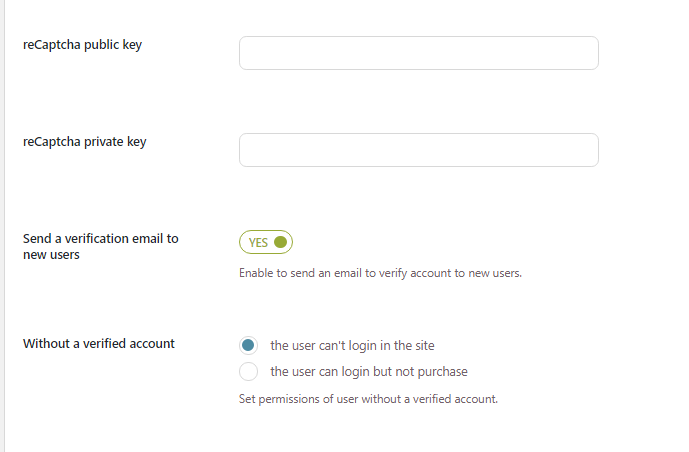The image size is (689, 452).
Task: Click the word 'purchase' in the second radio option
Action: (443, 372)
